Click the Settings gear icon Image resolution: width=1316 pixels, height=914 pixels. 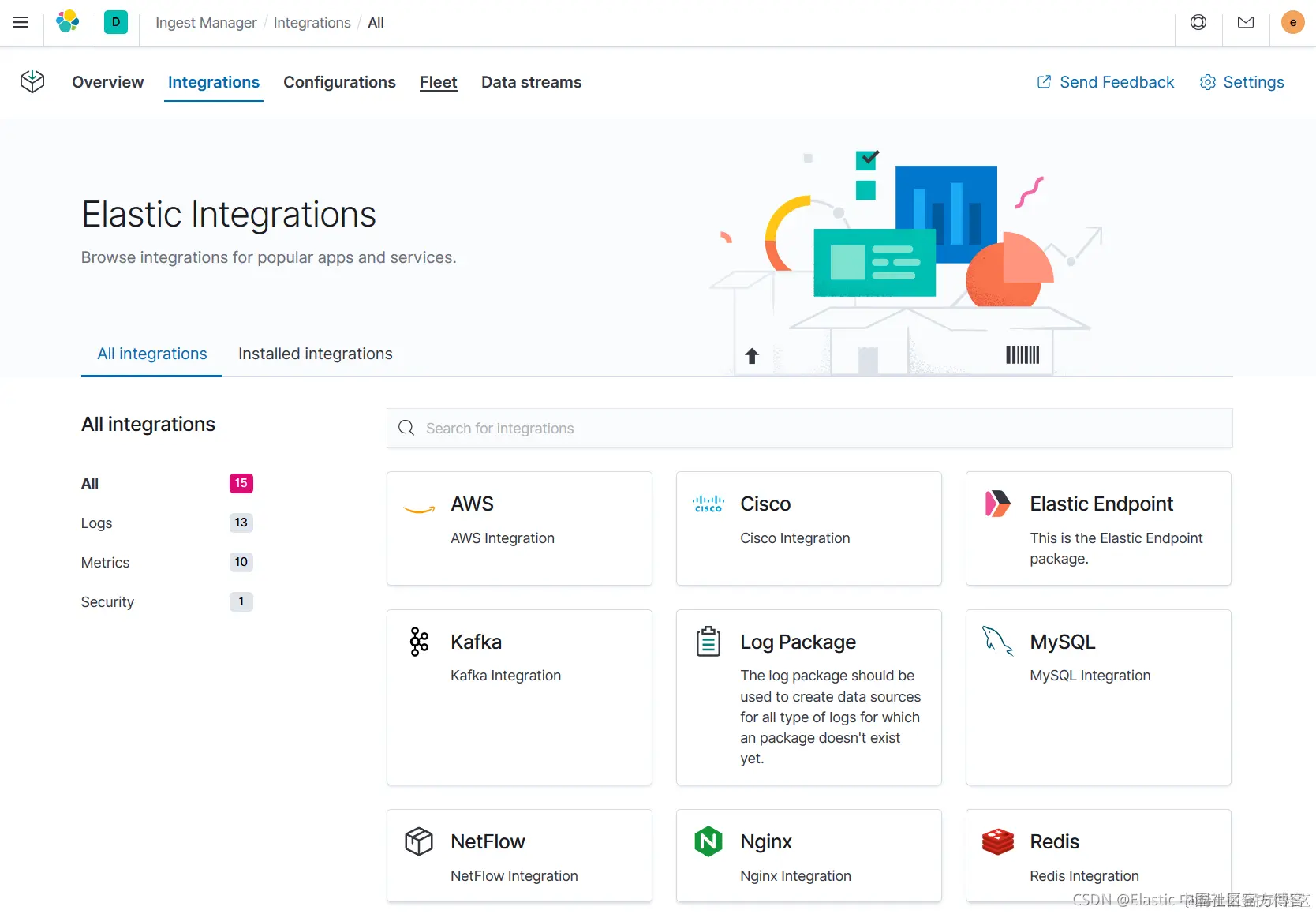[x=1208, y=82]
